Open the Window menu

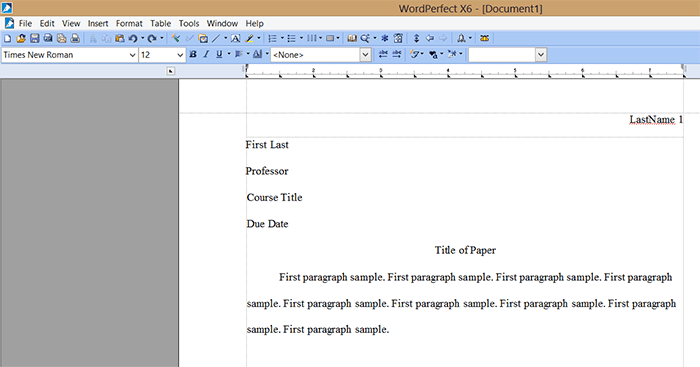(x=222, y=23)
